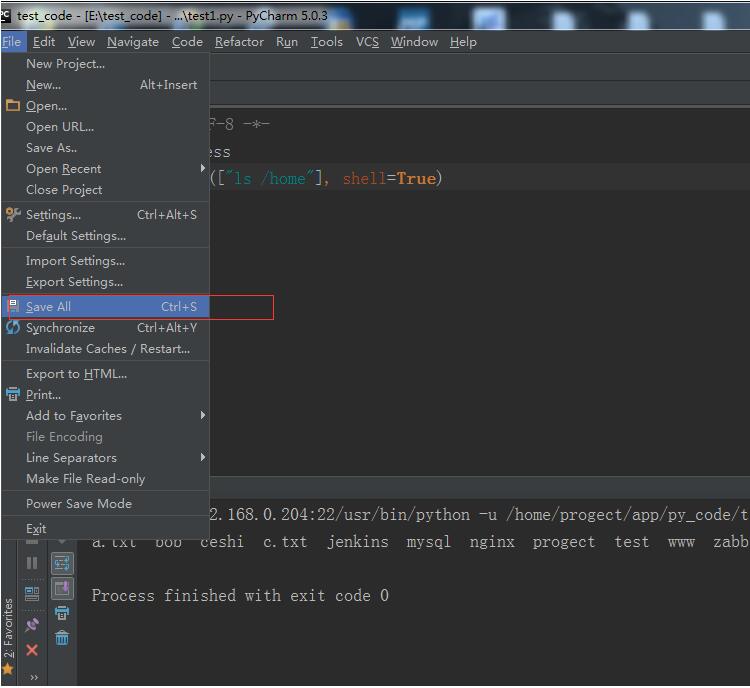
Task: Expand the Add to Favorites submenu
Action: pos(74,416)
